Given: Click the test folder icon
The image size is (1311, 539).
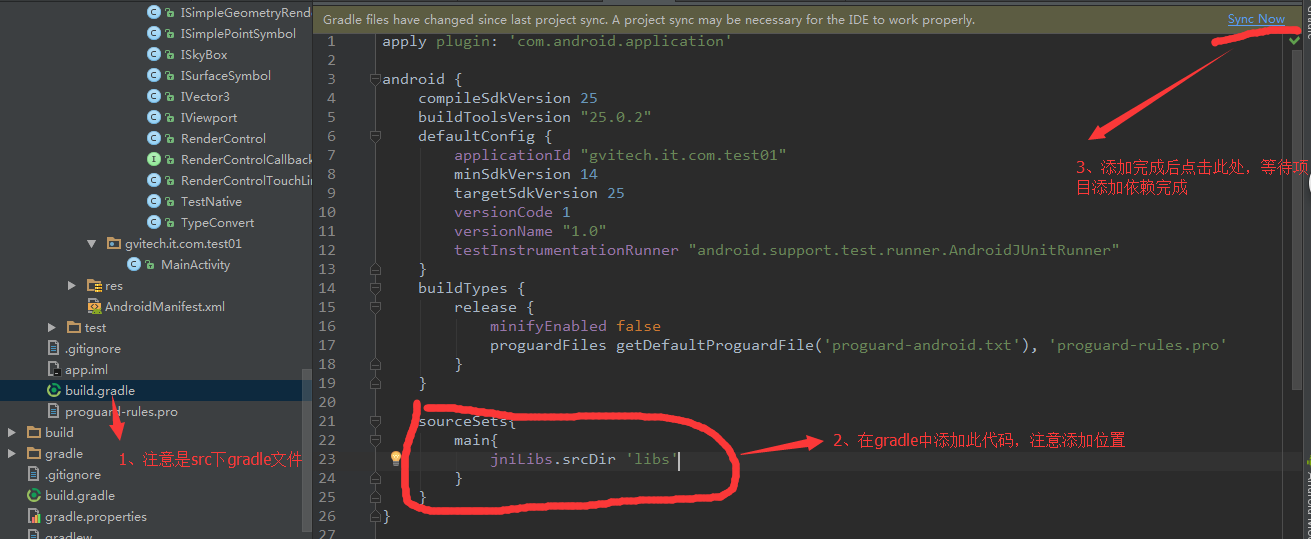Looking at the screenshot, I should (x=74, y=327).
